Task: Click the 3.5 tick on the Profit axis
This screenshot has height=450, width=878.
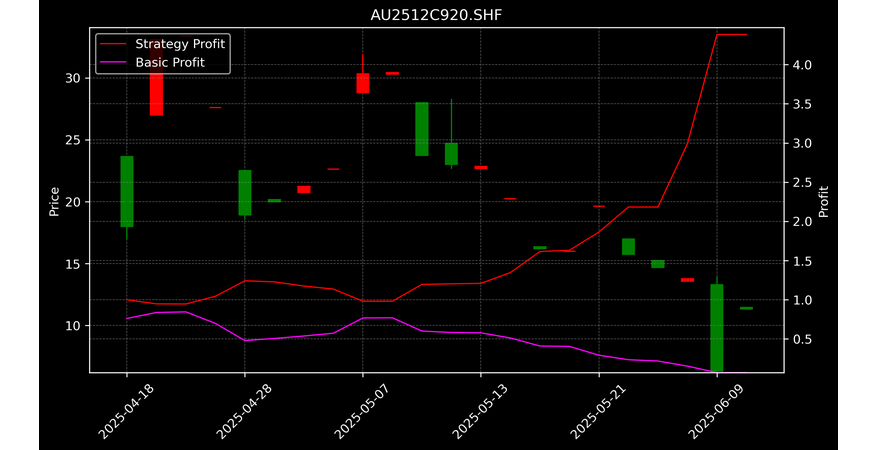Action: pyautogui.click(x=802, y=104)
